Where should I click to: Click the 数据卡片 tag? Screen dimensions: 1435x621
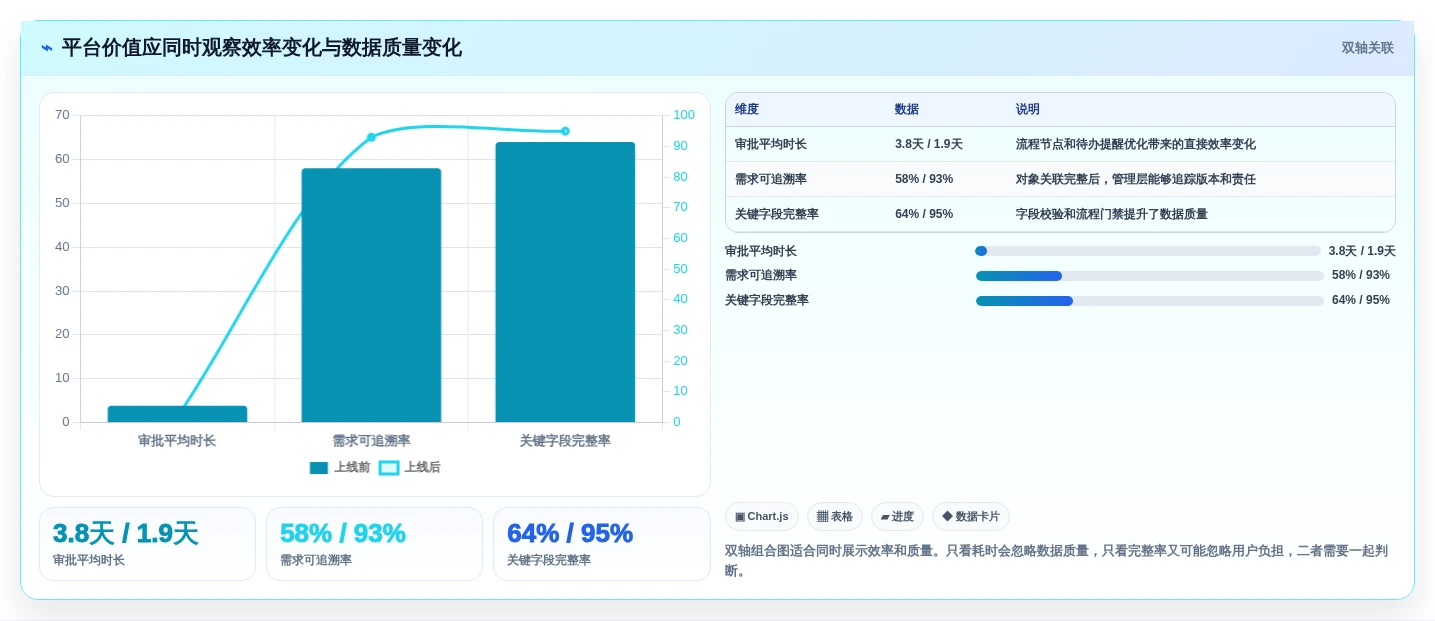[x=971, y=517]
